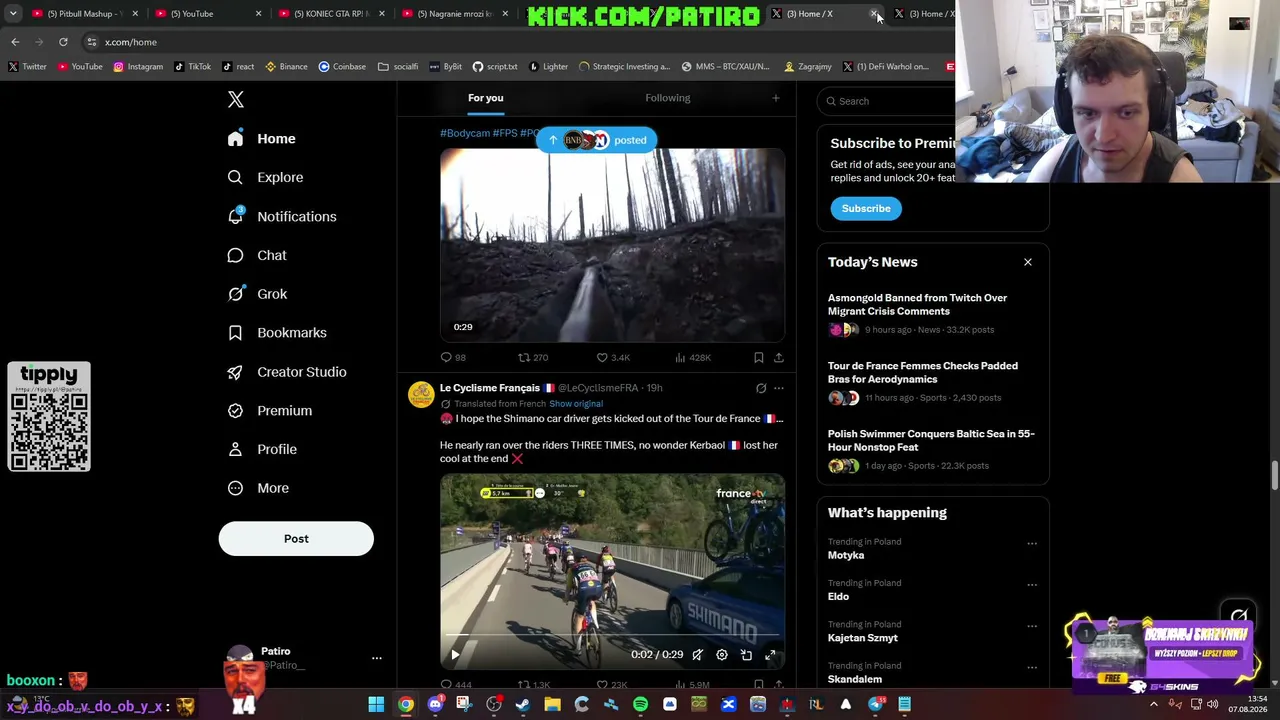The image size is (1280, 720).
Task: Open Premium in the sidebar
Action: [x=270, y=411]
